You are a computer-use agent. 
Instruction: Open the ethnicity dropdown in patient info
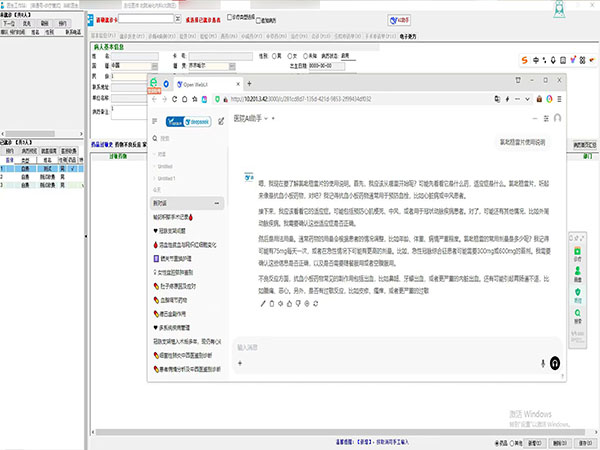[x=232, y=66]
